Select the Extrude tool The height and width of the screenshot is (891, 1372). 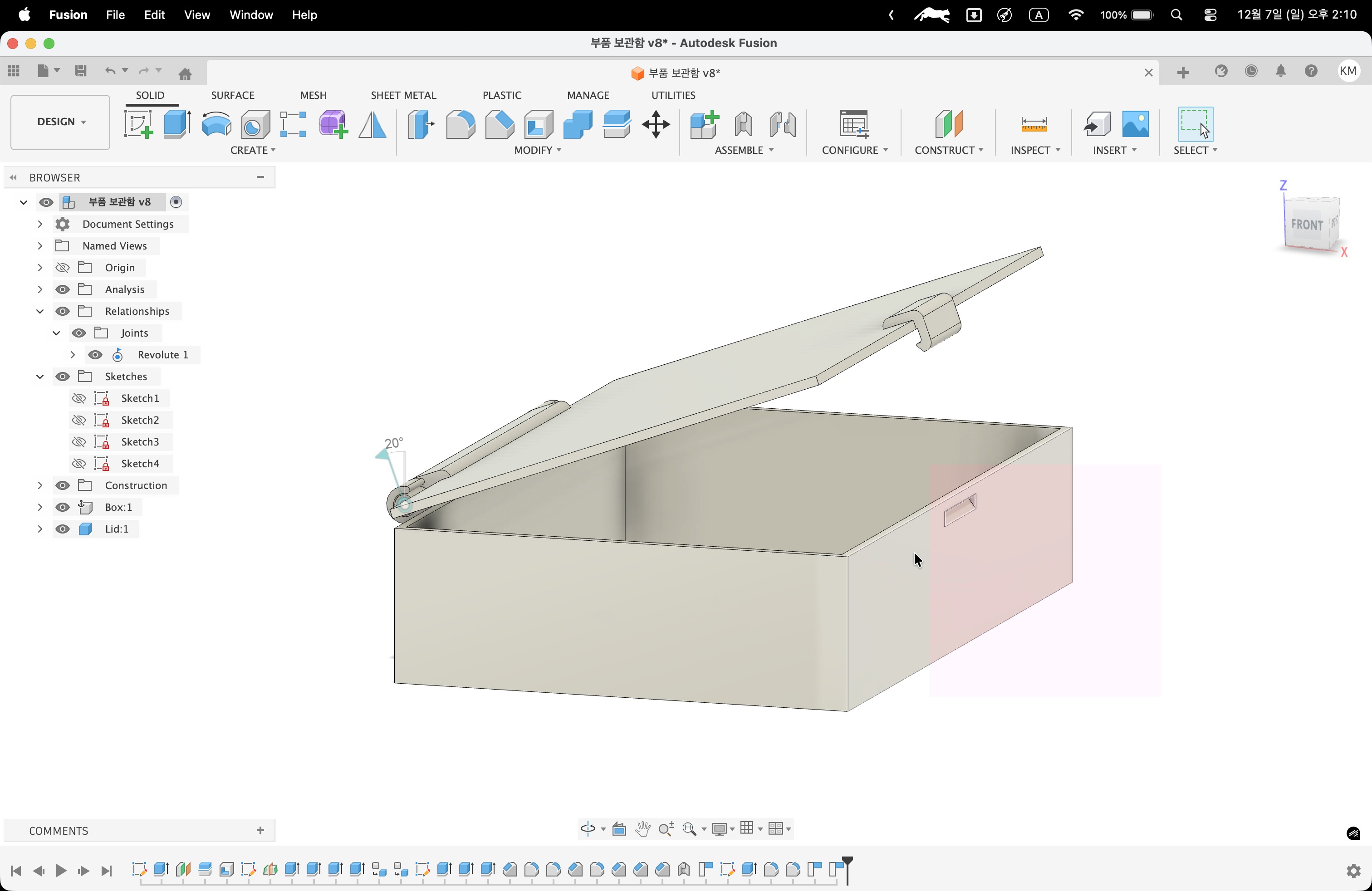[x=177, y=124]
